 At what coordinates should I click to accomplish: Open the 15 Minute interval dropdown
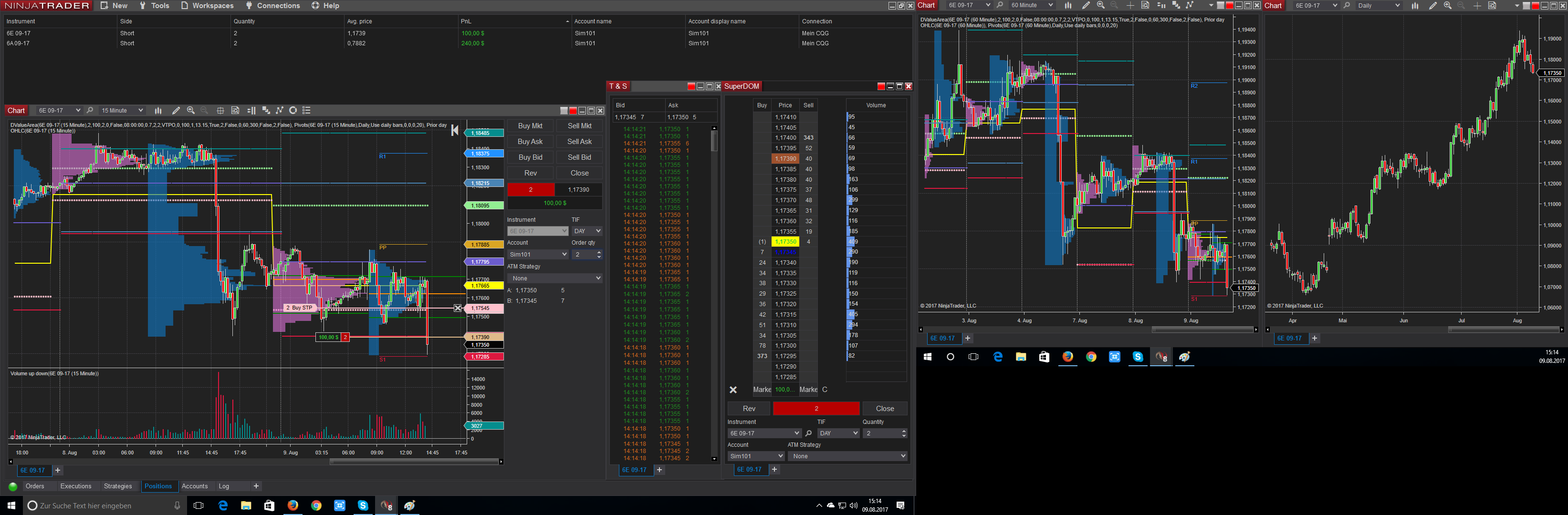122,111
